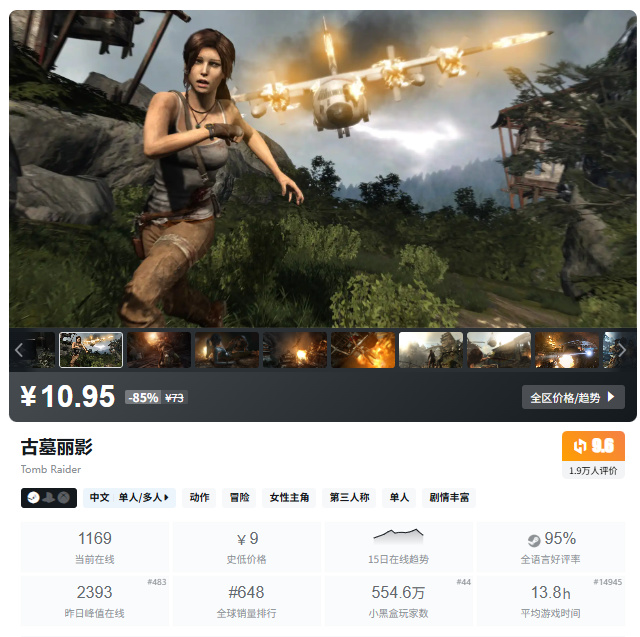640x637 pixels.
Task: Click the 剧情丰富 tag
Action: coord(449,497)
